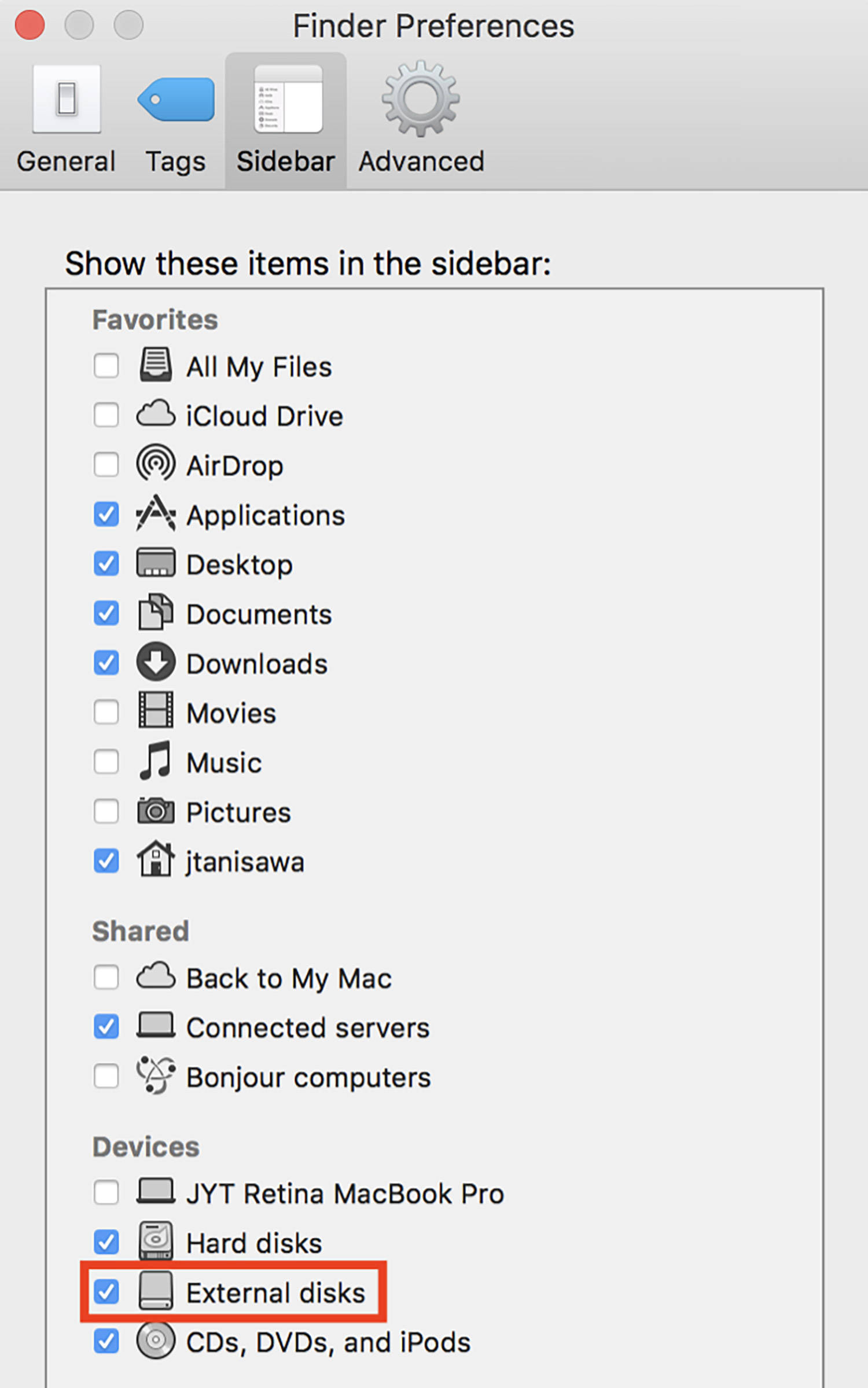Open the Advanced gear preferences

tap(421, 120)
